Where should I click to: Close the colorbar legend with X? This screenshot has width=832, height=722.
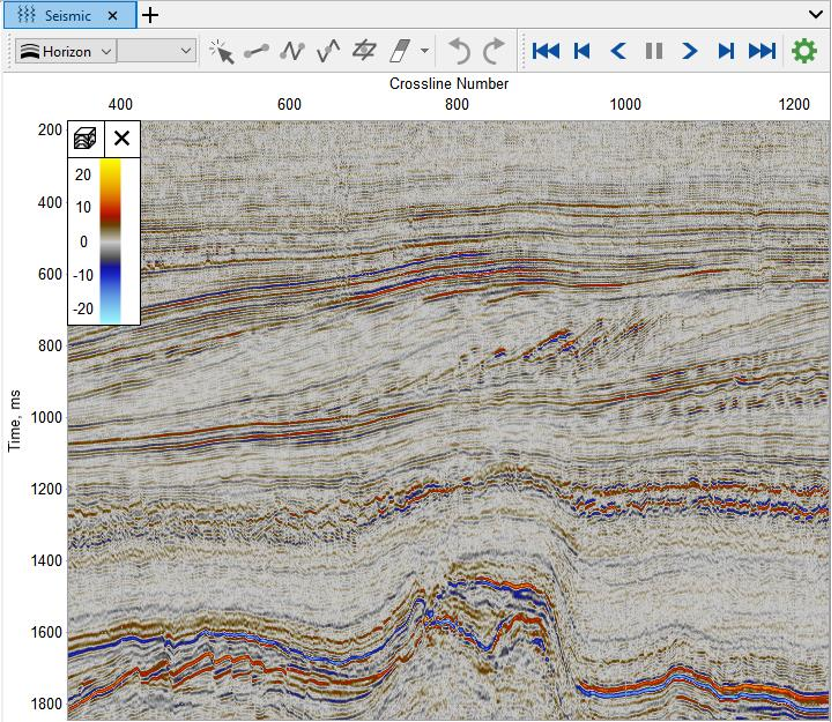[x=122, y=139]
